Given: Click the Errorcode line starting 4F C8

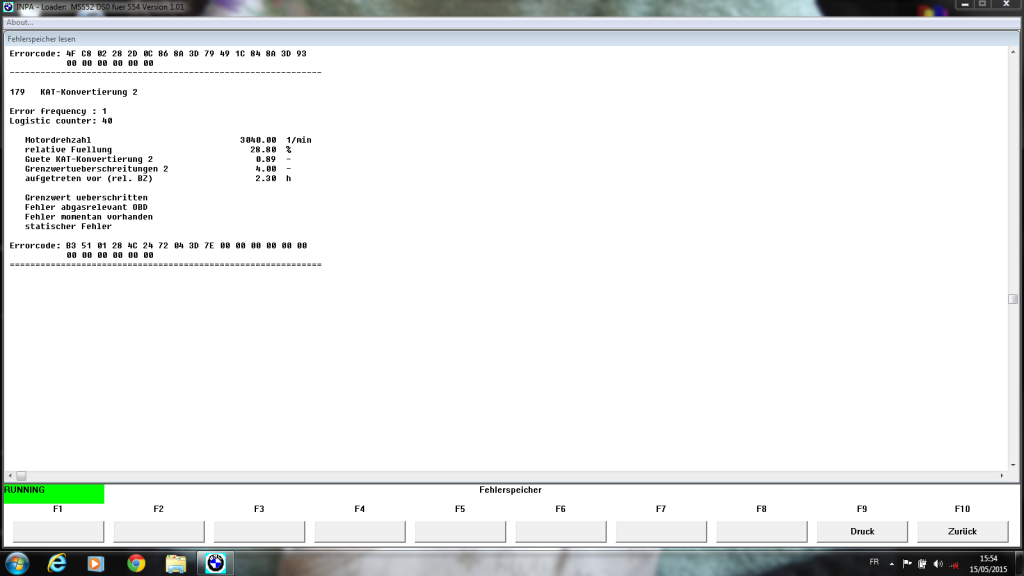Looking at the screenshot, I should pos(158,54).
